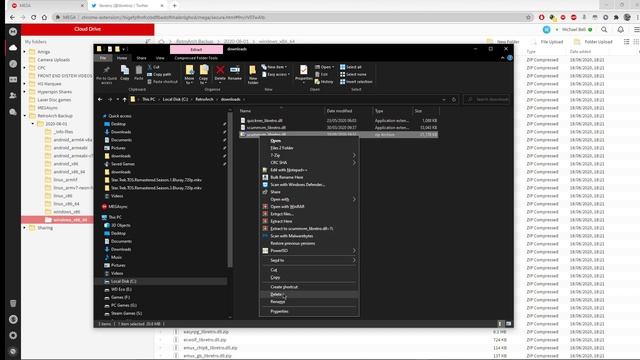Select ecwolf_libretro.dll.zip in MEGA list
The image size is (640, 360).
[205, 340]
